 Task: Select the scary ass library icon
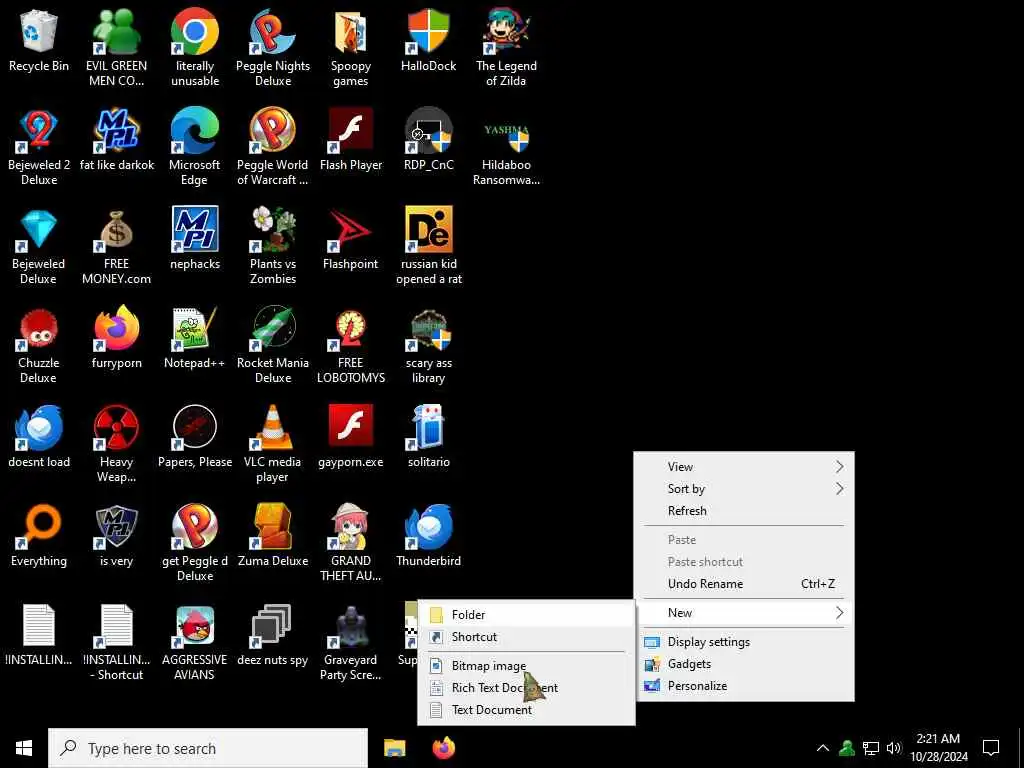click(428, 345)
